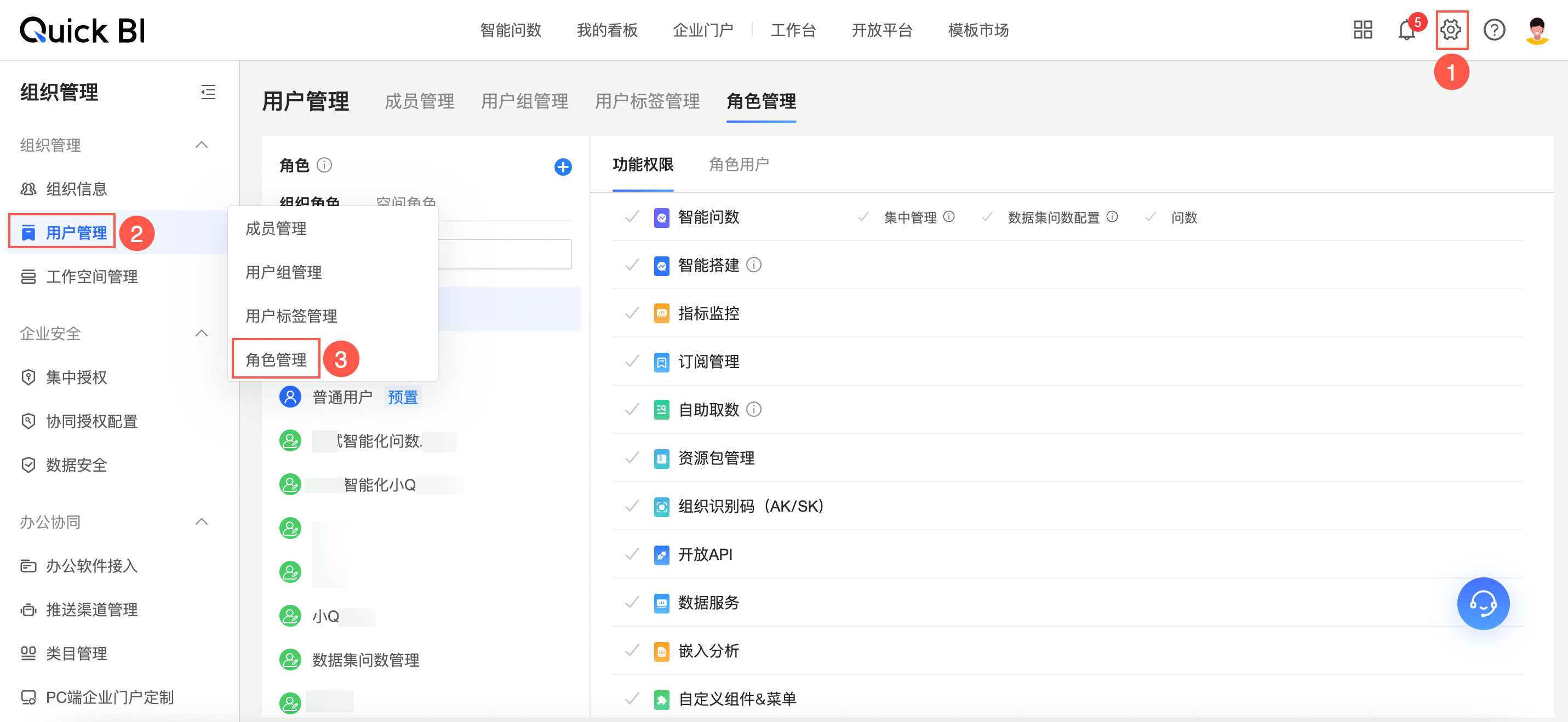This screenshot has height=722, width=1568.
Task: Open the help question mark icon
Action: coord(1493,30)
